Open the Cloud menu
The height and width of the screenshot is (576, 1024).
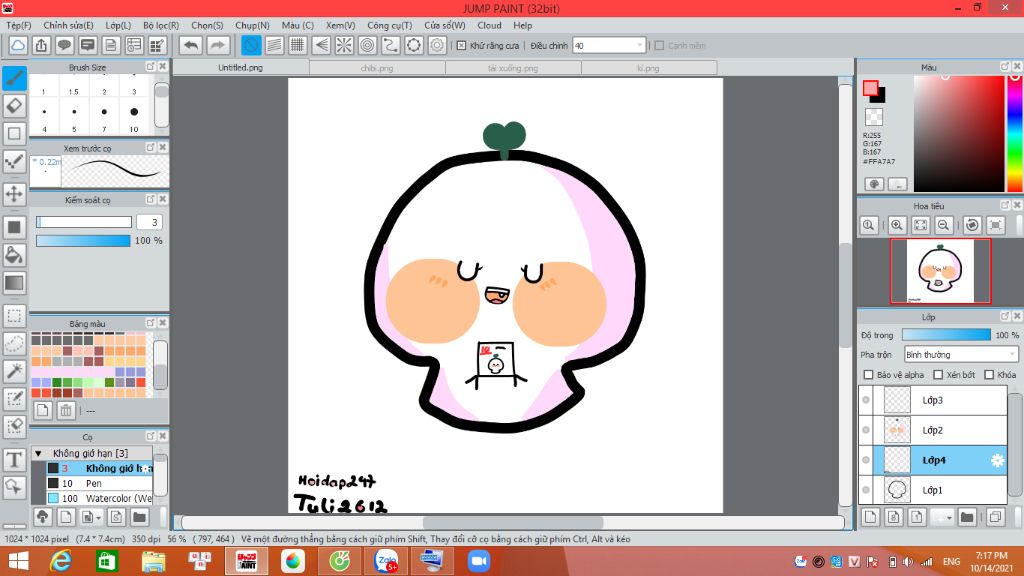489,25
